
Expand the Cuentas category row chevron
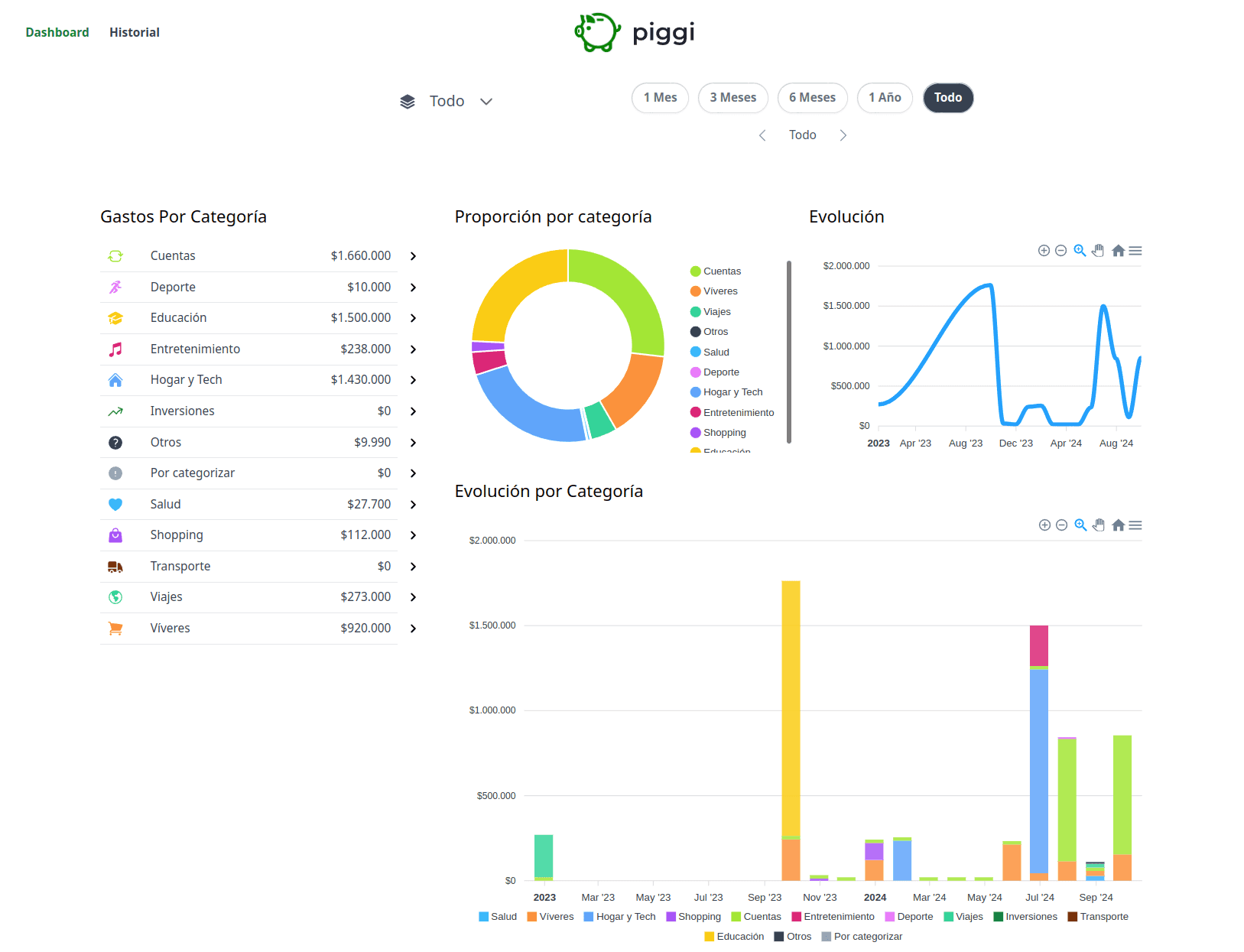[x=413, y=256]
